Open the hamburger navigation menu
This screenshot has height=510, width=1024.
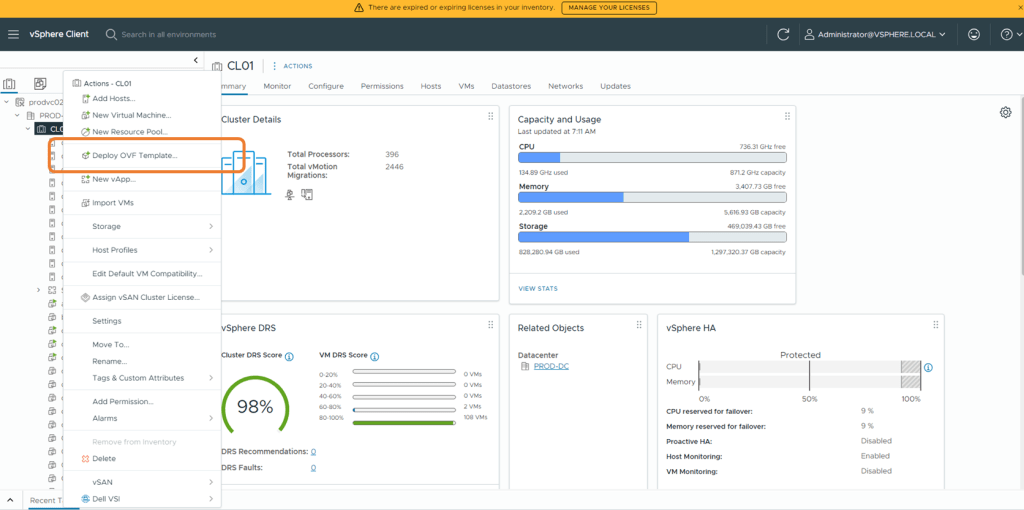(x=13, y=34)
